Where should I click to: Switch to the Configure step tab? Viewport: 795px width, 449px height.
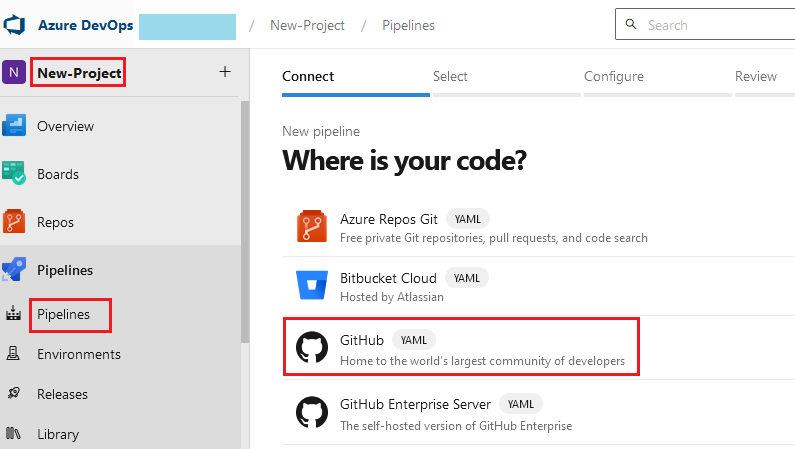tap(613, 77)
